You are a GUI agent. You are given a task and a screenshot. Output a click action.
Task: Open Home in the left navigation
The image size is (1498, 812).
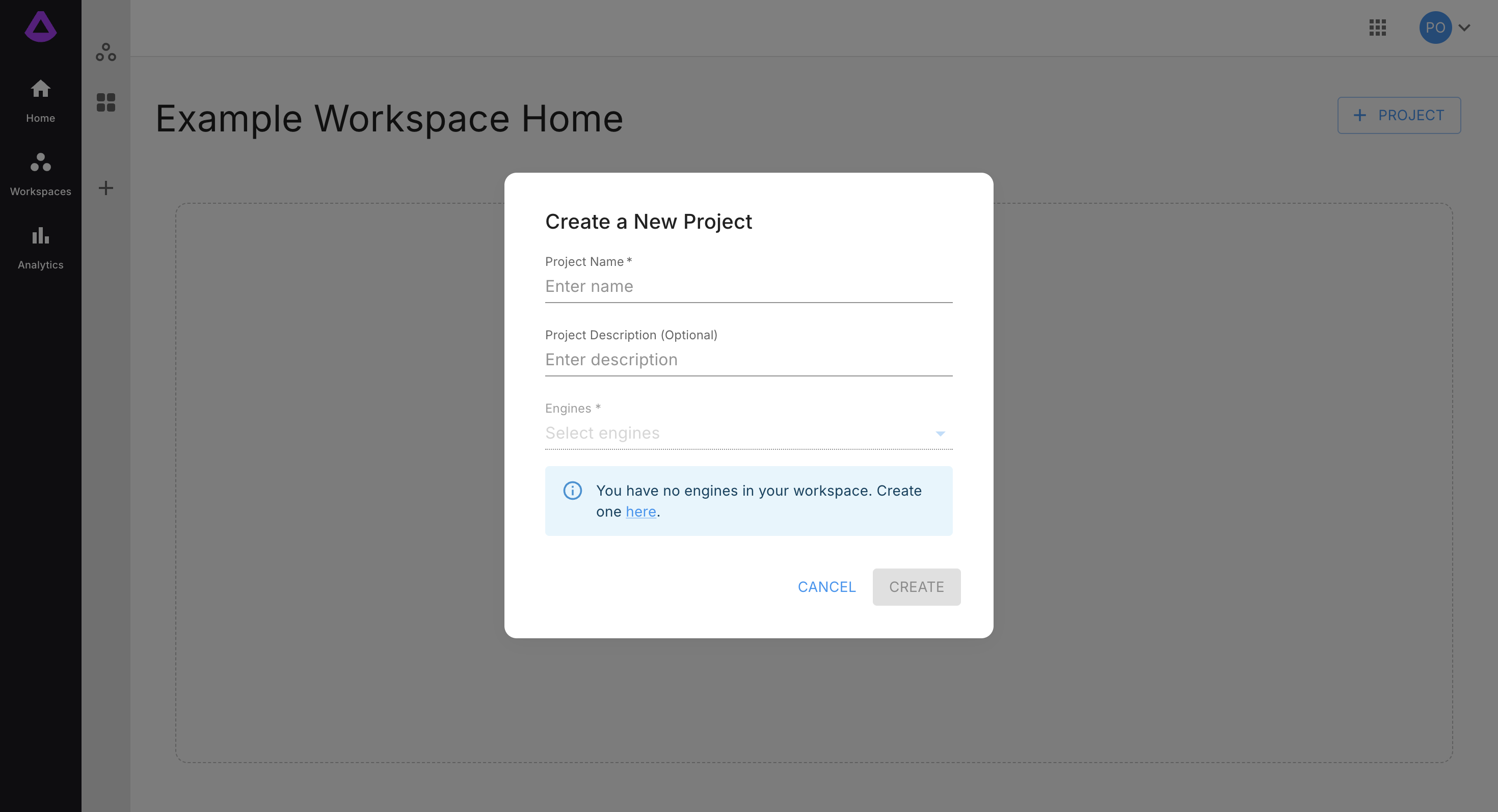point(41,100)
